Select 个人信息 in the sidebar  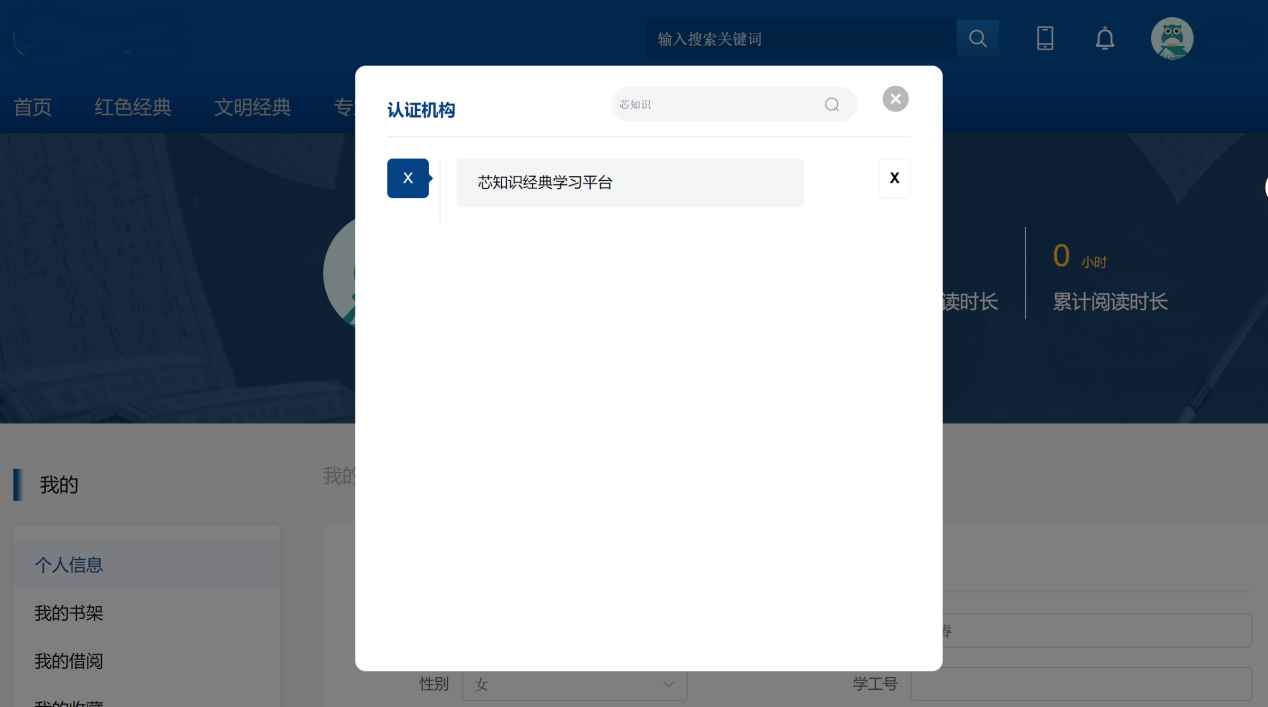[x=69, y=565]
